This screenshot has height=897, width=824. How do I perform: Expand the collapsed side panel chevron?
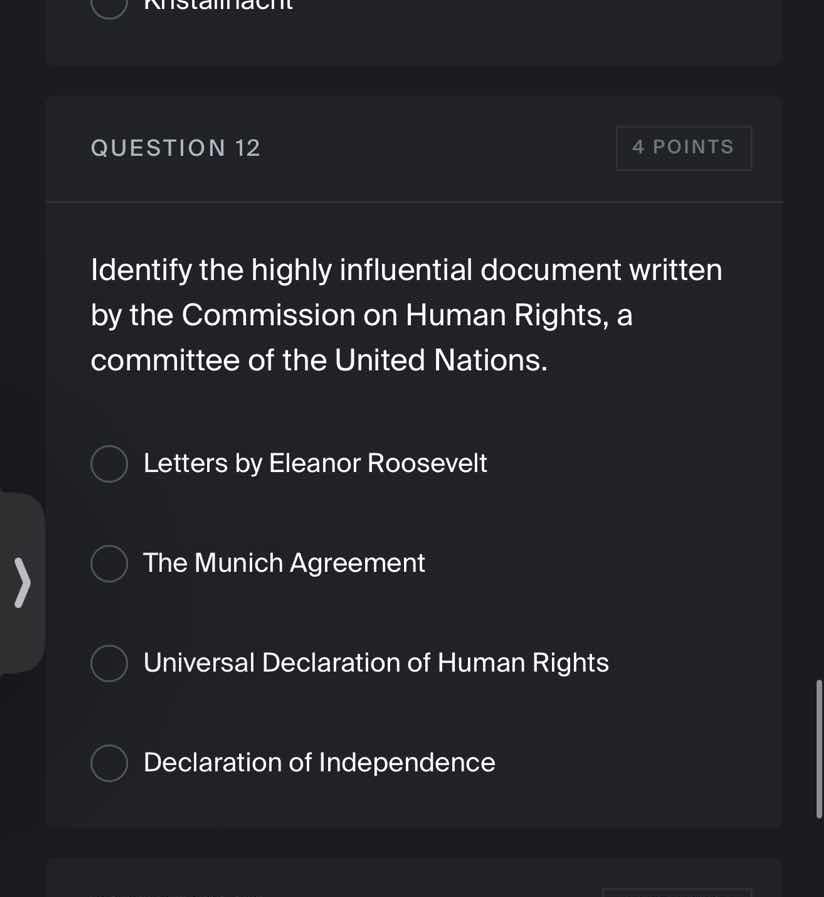[22, 582]
